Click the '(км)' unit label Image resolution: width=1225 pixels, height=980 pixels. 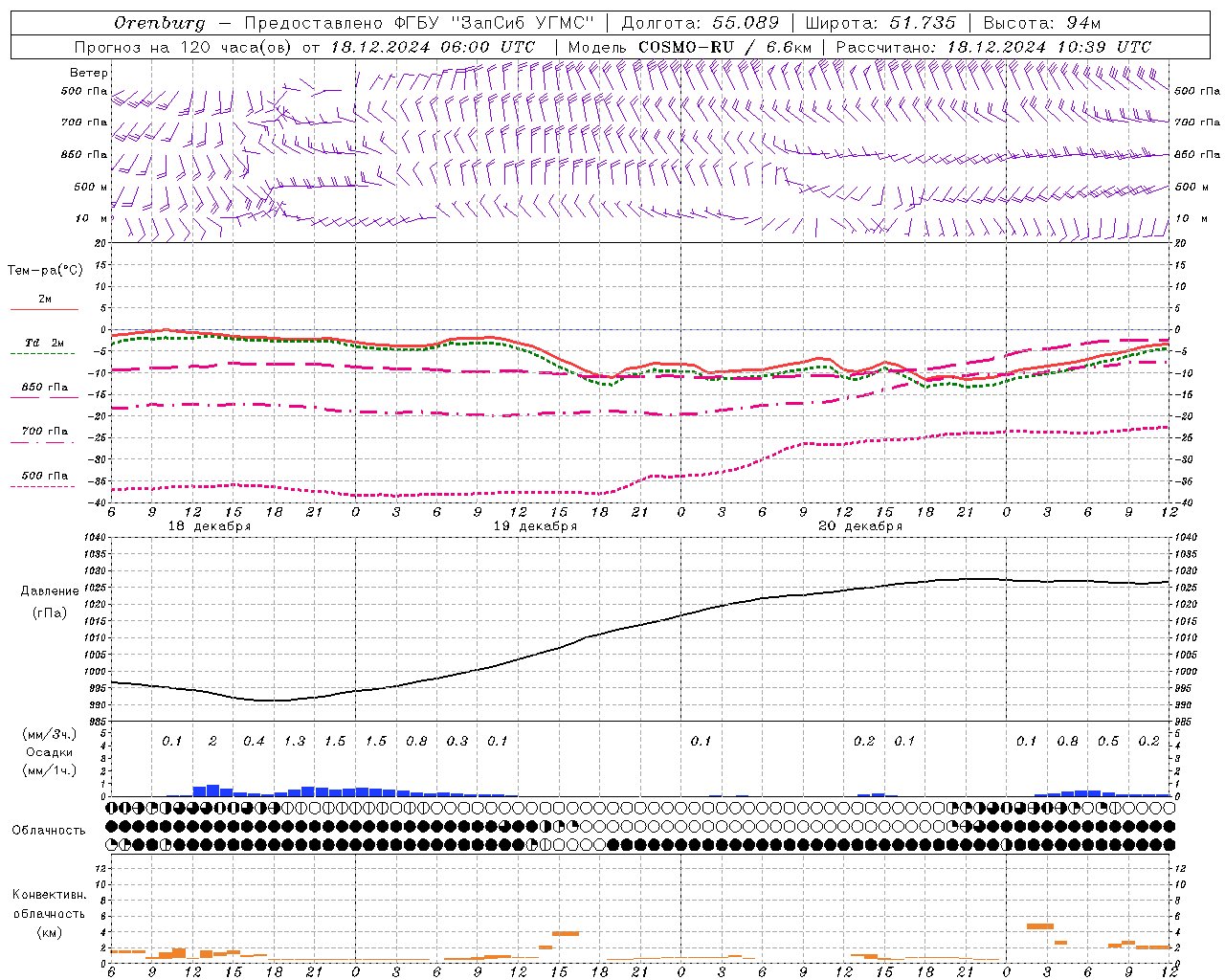point(49,932)
